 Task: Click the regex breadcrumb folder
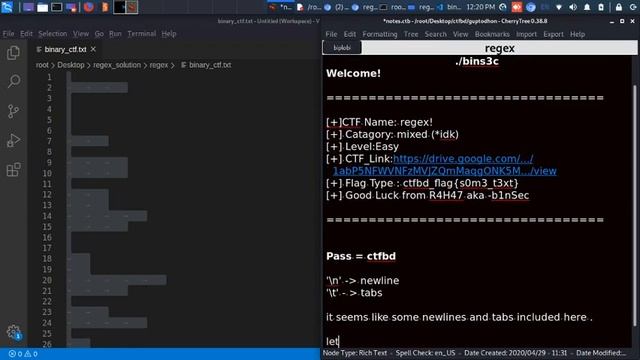click(x=159, y=65)
